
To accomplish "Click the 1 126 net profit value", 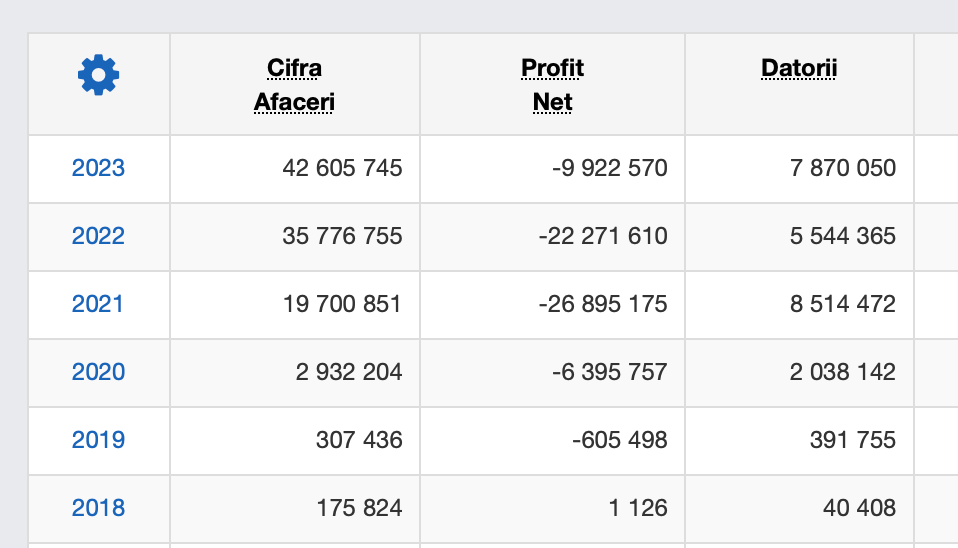I will [x=638, y=508].
